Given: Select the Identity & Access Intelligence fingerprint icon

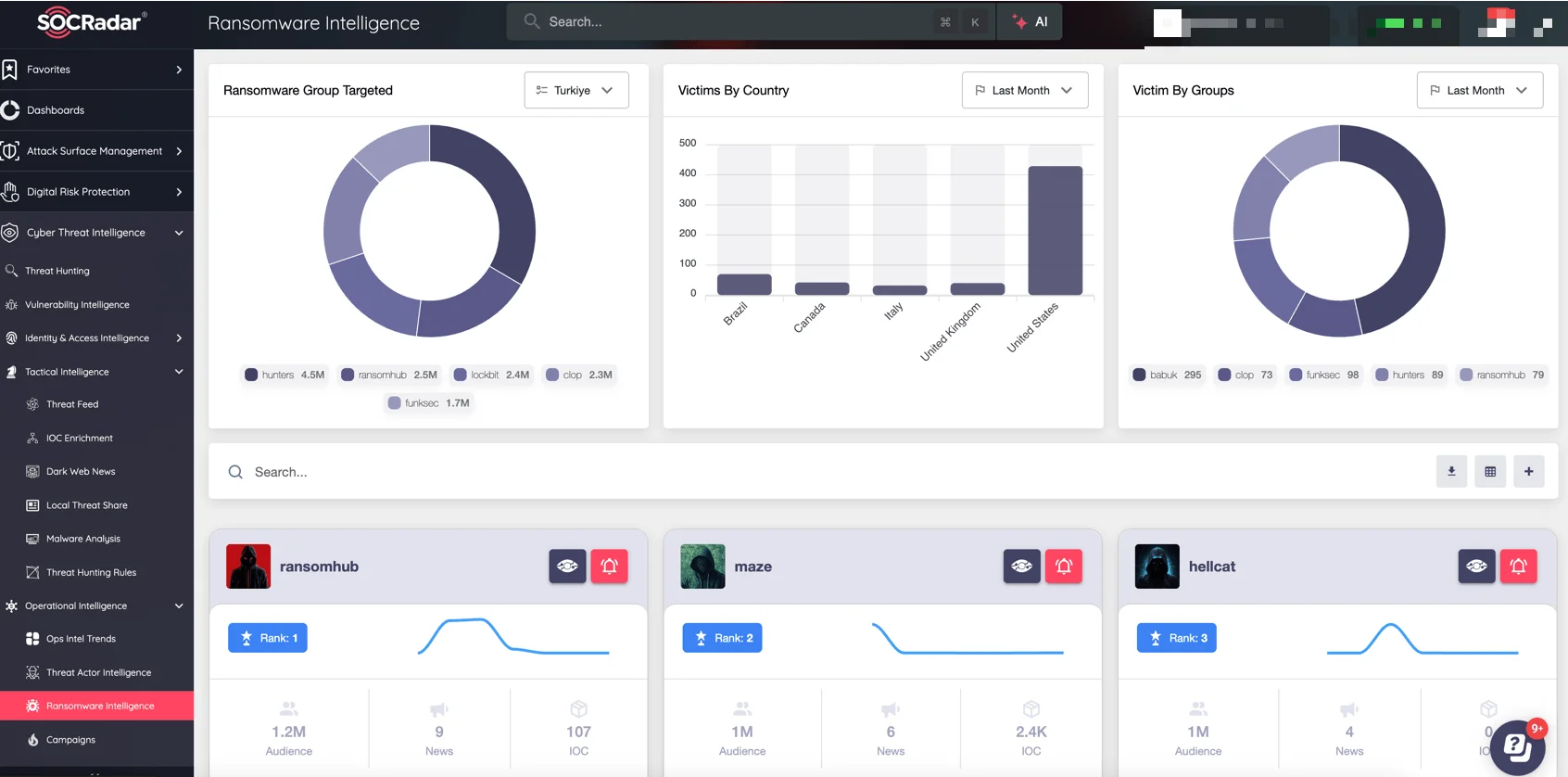Looking at the screenshot, I should (x=12, y=338).
